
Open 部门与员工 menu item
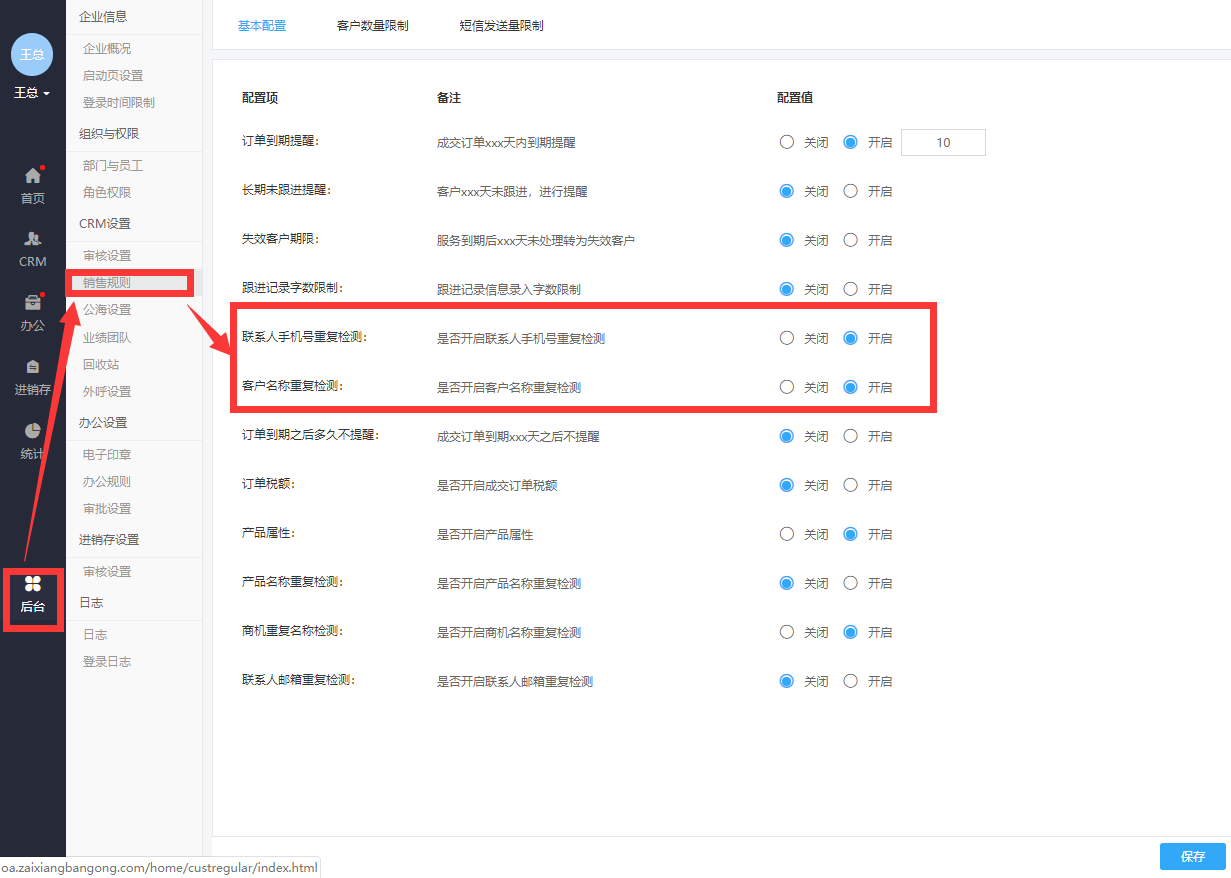click(113, 165)
